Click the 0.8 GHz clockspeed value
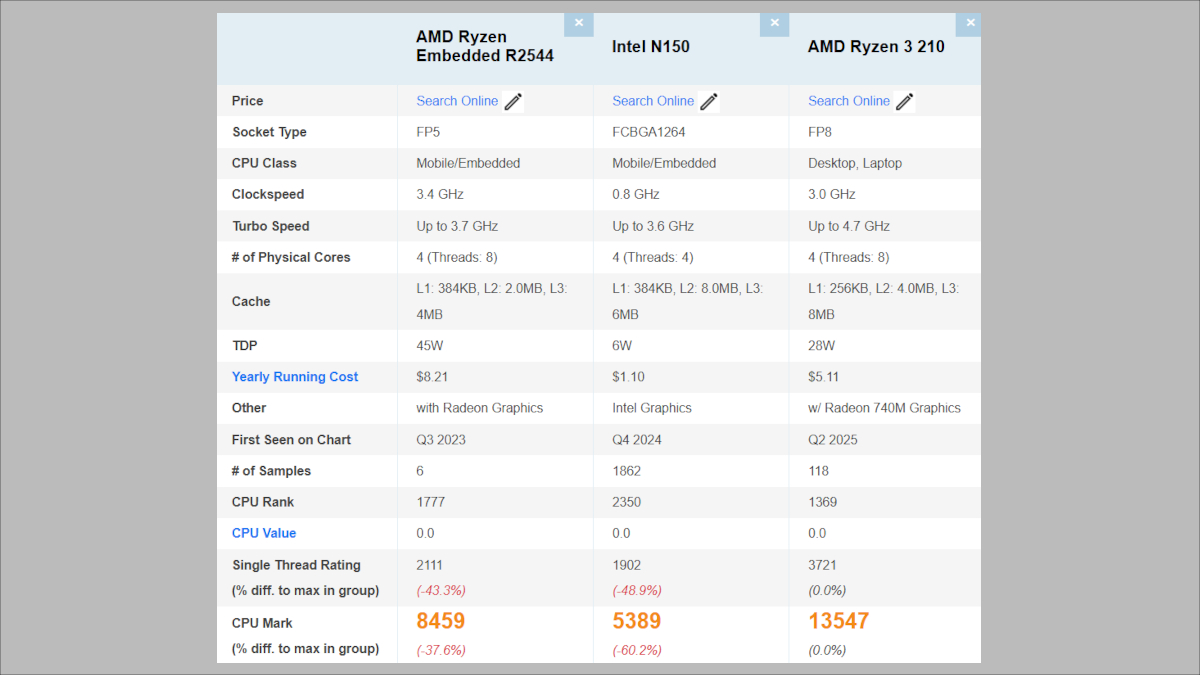The image size is (1200, 675). (x=636, y=194)
